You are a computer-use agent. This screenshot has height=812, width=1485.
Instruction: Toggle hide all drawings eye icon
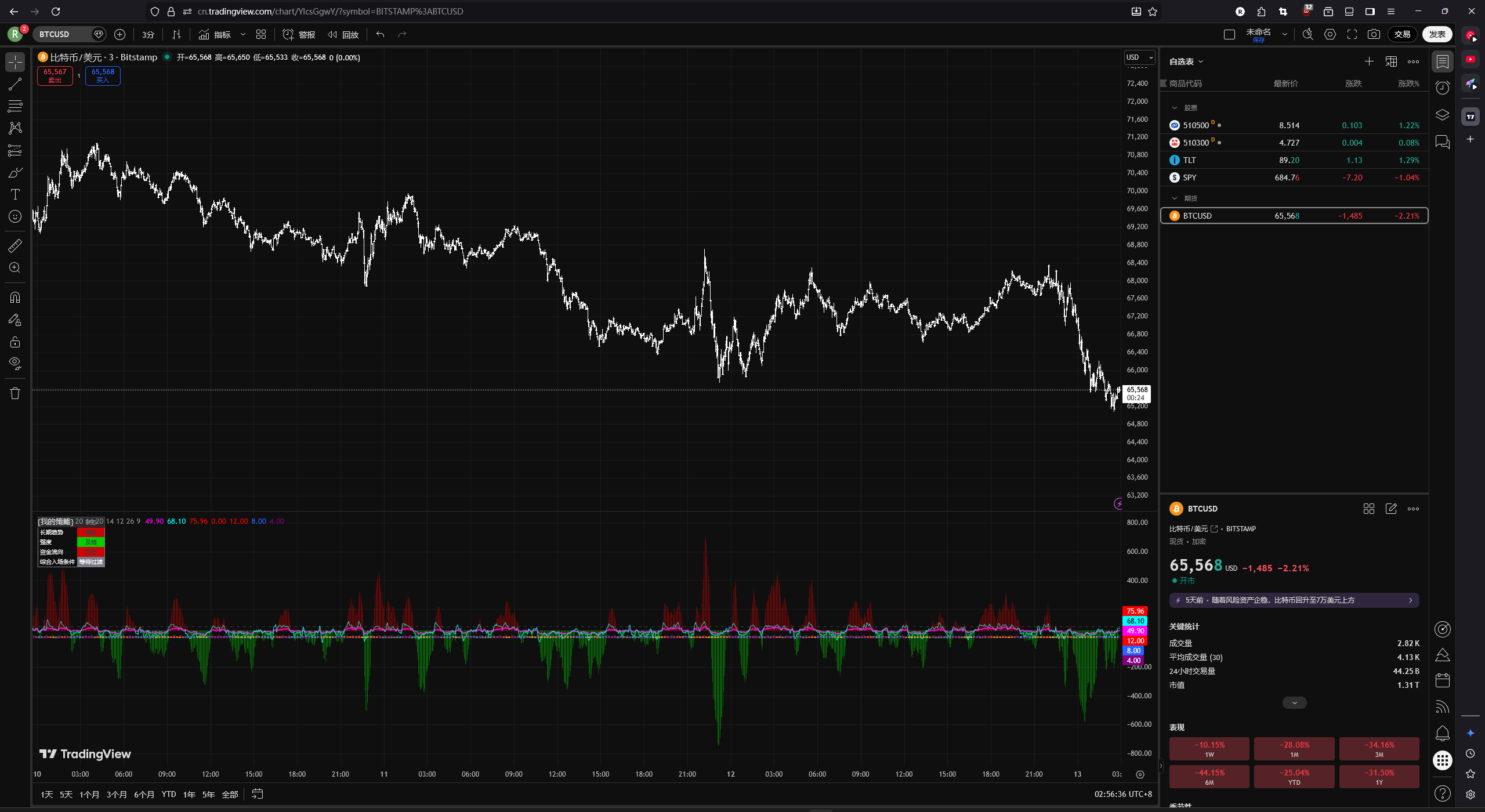(15, 364)
